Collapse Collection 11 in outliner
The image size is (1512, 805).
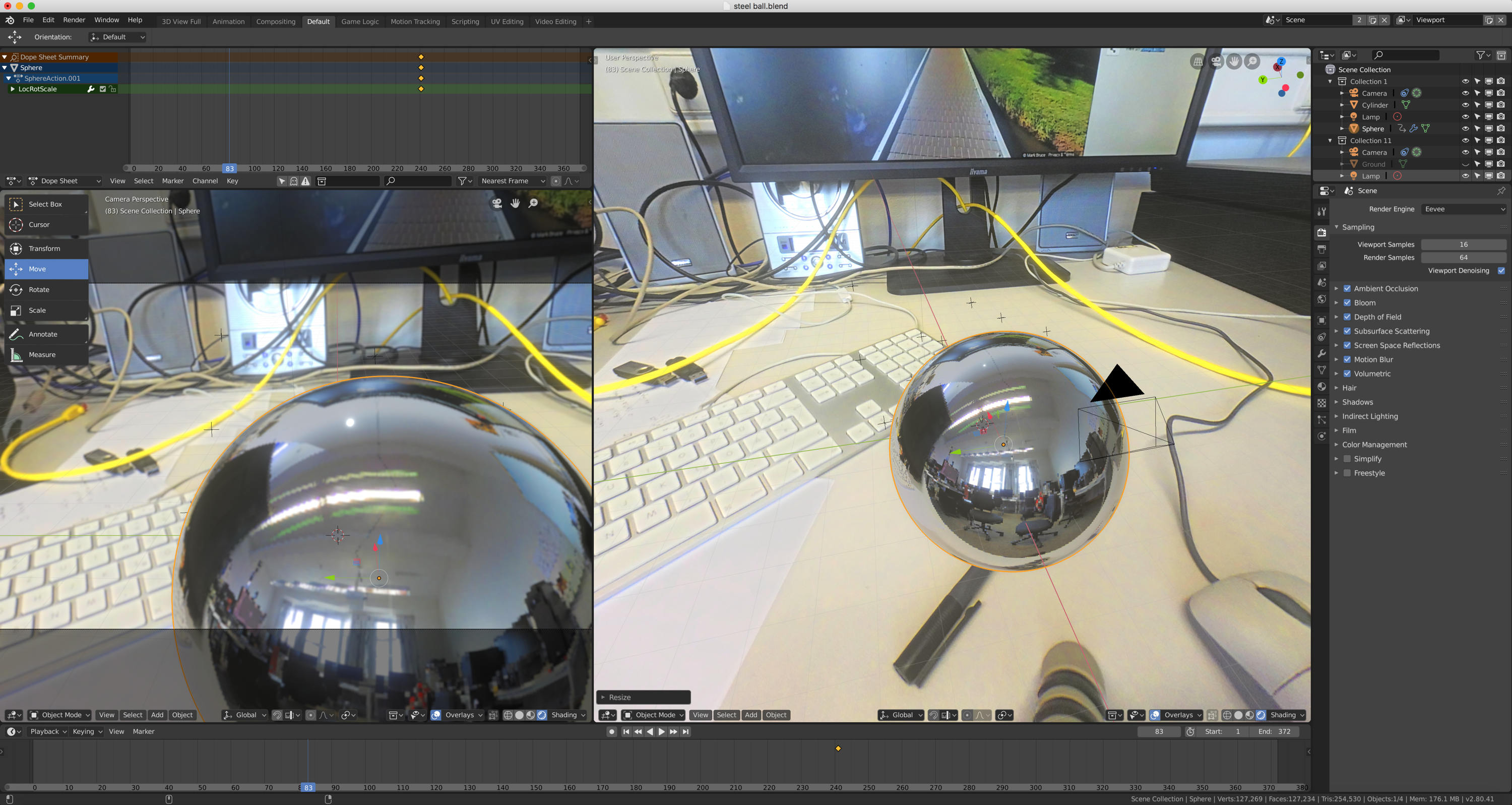point(1331,140)
